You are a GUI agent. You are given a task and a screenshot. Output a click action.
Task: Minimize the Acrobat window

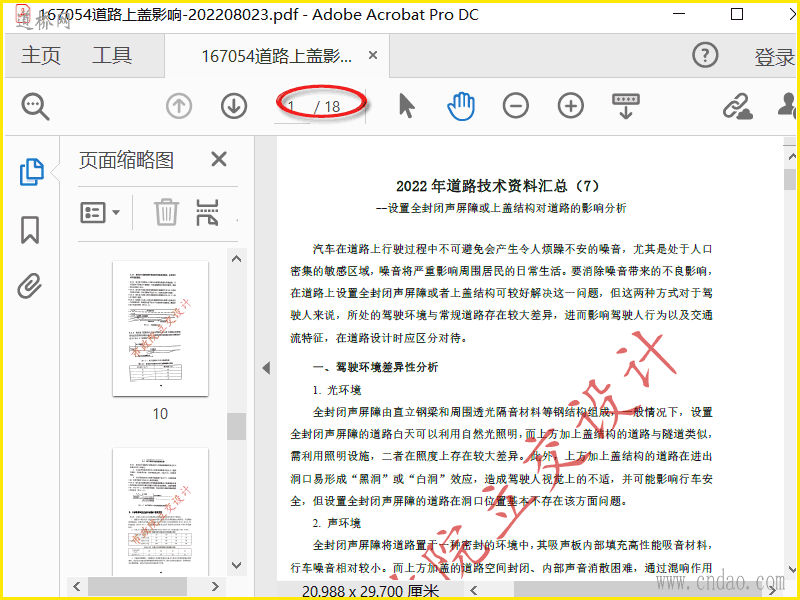(679, 14)
